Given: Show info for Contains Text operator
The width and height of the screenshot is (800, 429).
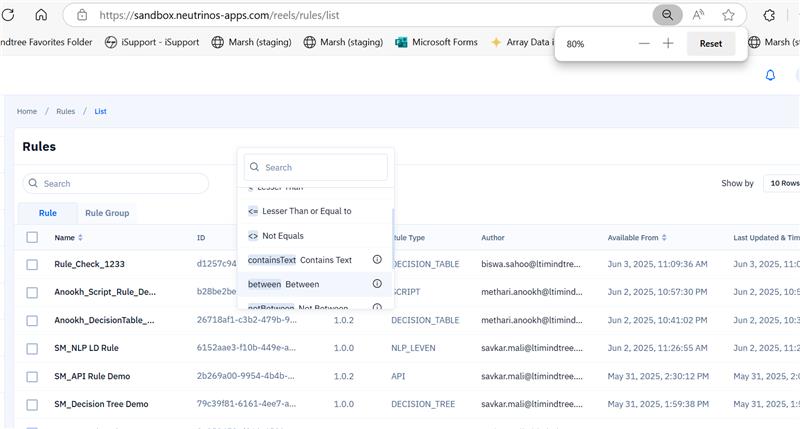Looking at the screenshot, I should [377, 260].
